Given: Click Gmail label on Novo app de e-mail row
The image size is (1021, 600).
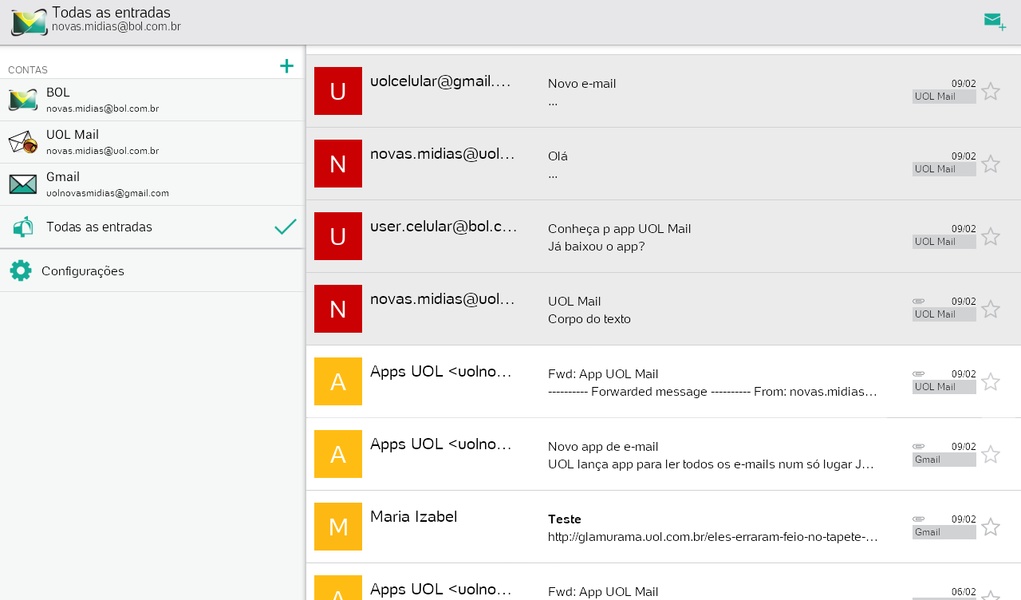Looking at the screenshot, I should click(944, 459).
